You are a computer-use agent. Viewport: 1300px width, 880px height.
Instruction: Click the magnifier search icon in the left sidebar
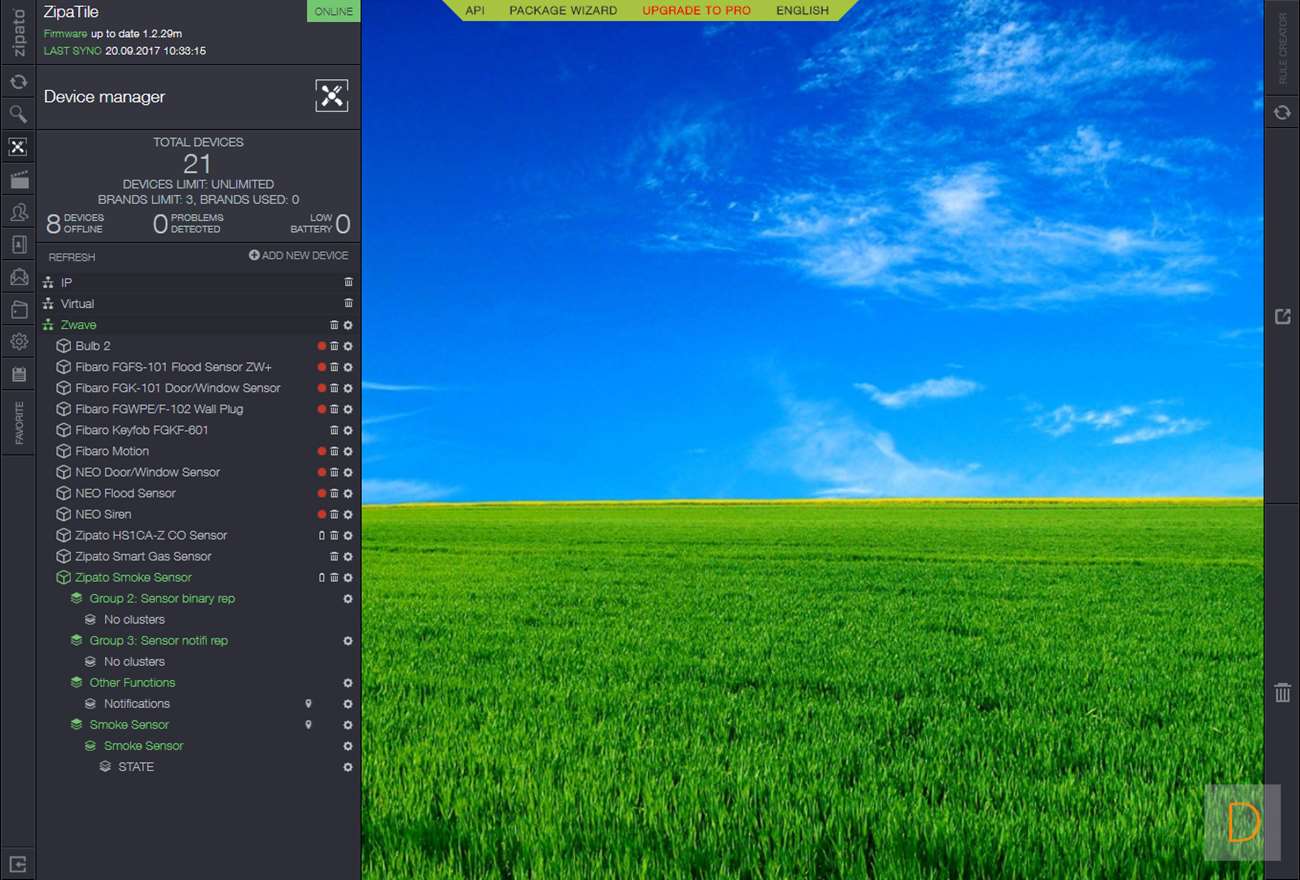coord(18,114)
